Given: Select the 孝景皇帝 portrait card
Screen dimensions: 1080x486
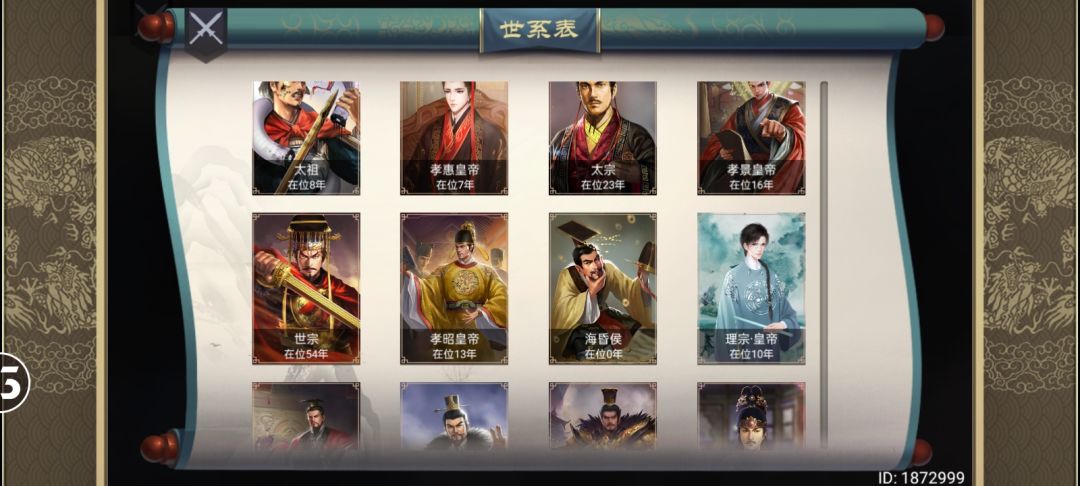Looking at the screenshot, I should point(751,138).
